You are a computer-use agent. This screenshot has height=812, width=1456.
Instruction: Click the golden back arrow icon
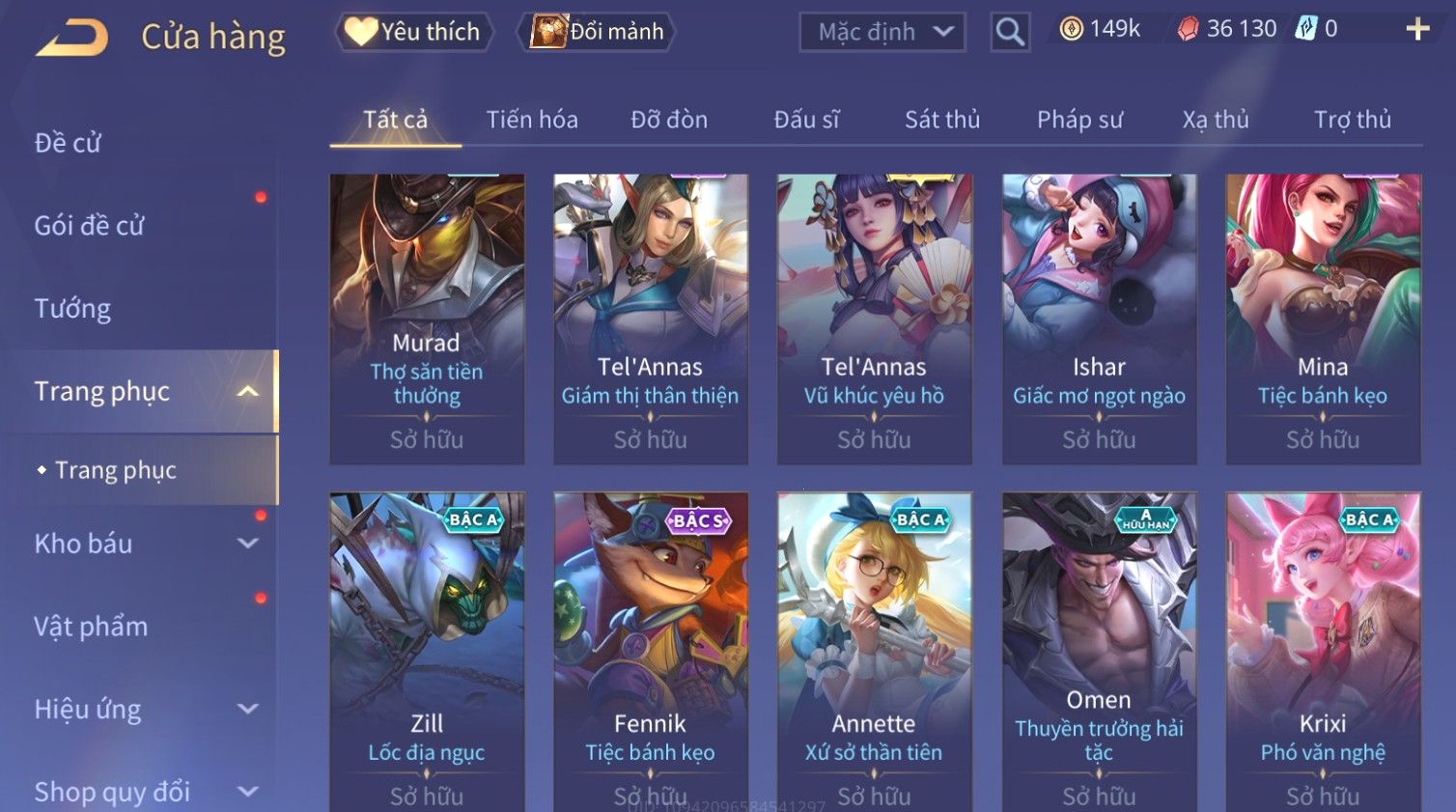[x=72, y=38]
